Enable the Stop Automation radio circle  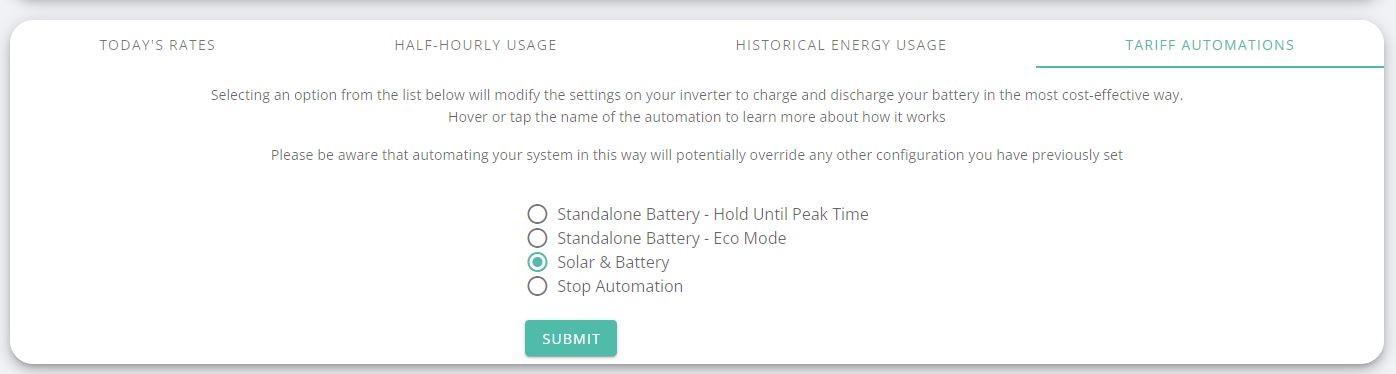[x=537, y=286]
